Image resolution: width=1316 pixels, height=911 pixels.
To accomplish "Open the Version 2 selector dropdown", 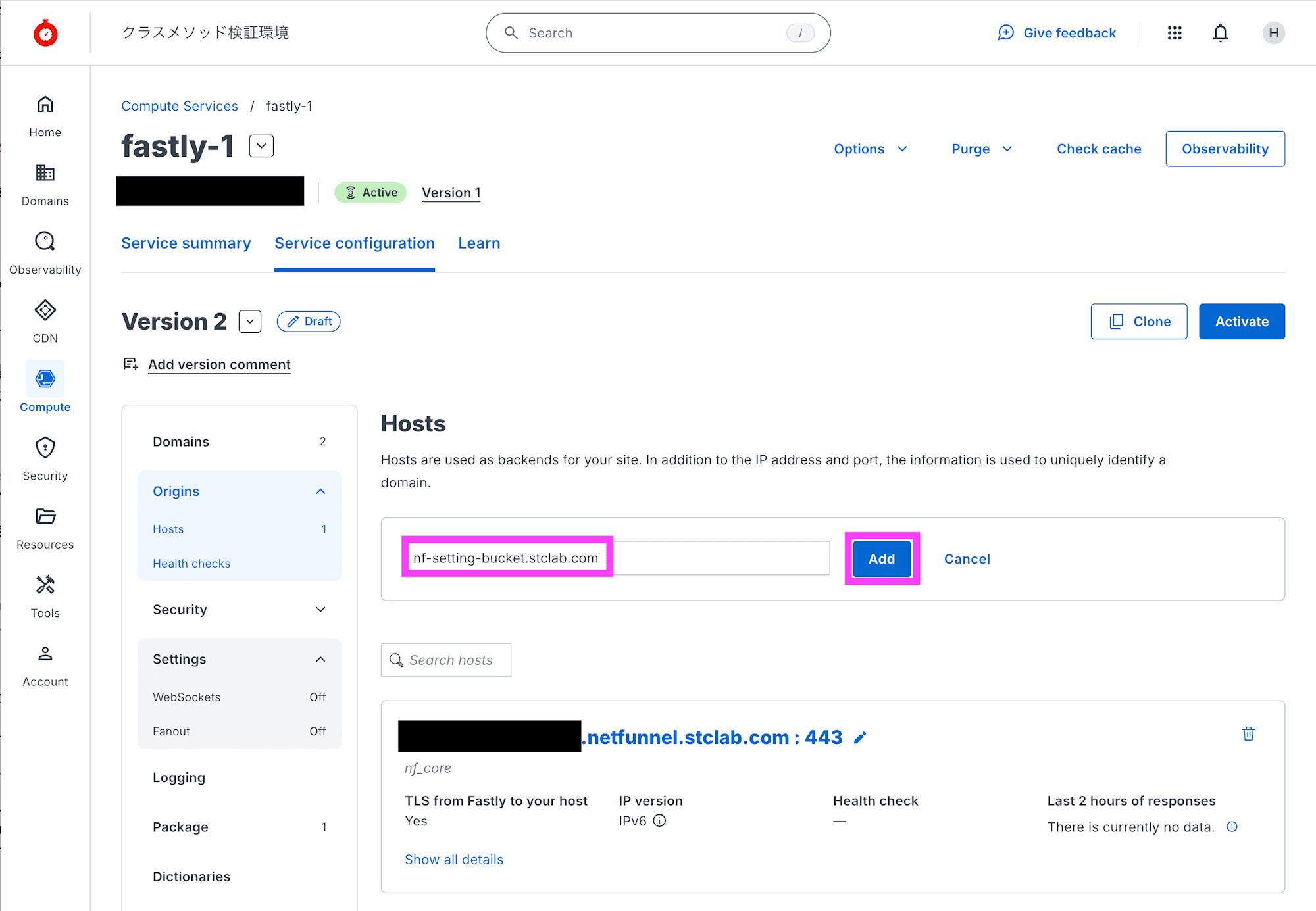I will [250, 322].
